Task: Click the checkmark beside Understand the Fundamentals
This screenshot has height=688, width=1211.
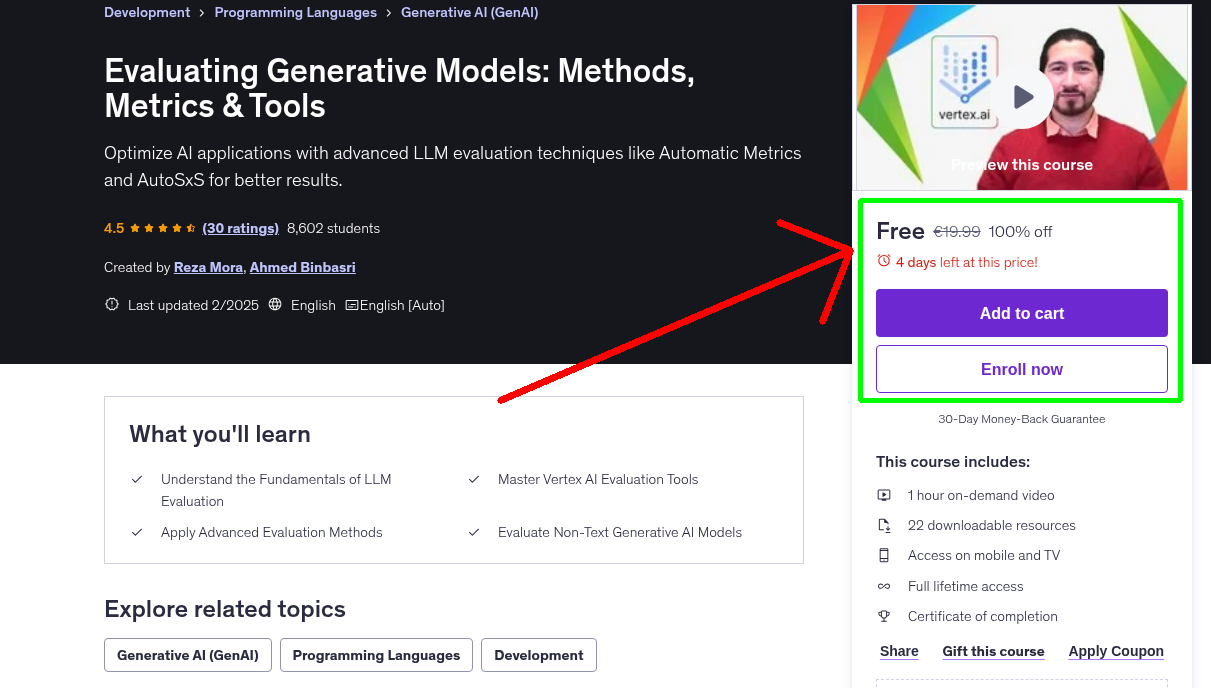Action: [x=137, y=480]
